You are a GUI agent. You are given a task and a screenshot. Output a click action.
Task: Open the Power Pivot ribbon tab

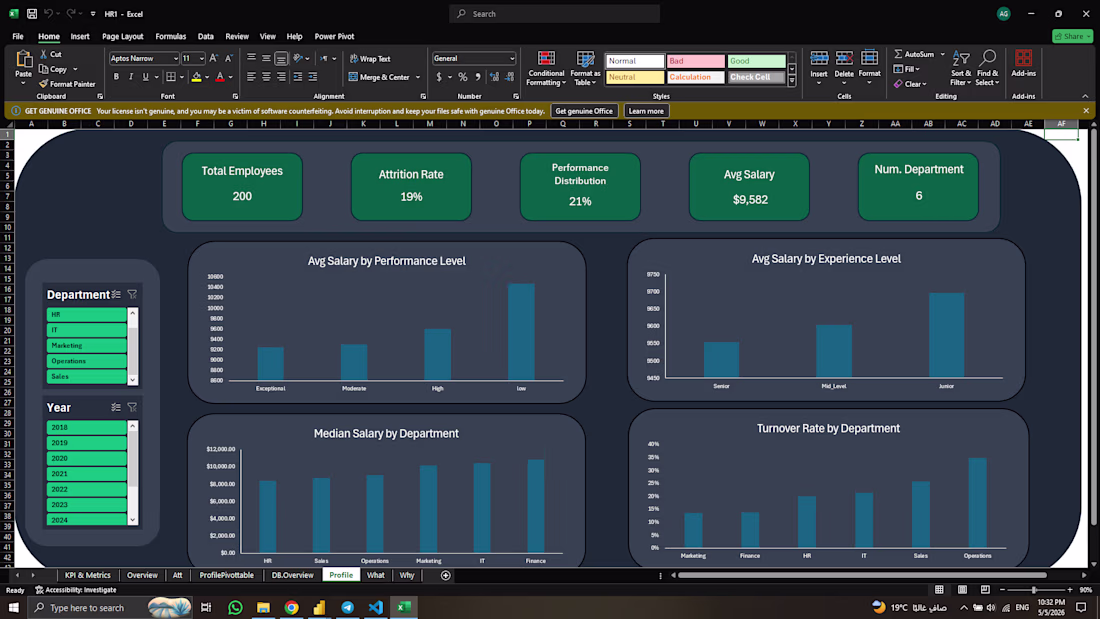(x=334, y=36)
